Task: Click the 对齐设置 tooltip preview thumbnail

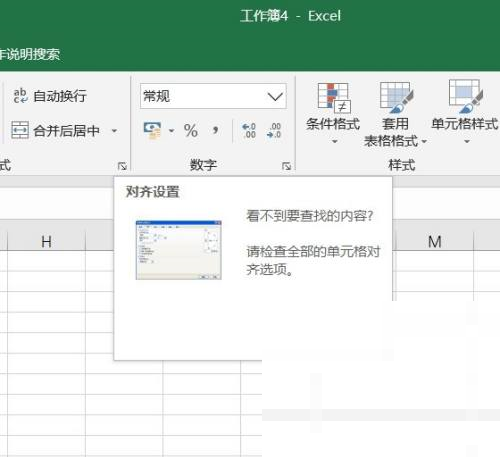Action: tap(179, 250)
